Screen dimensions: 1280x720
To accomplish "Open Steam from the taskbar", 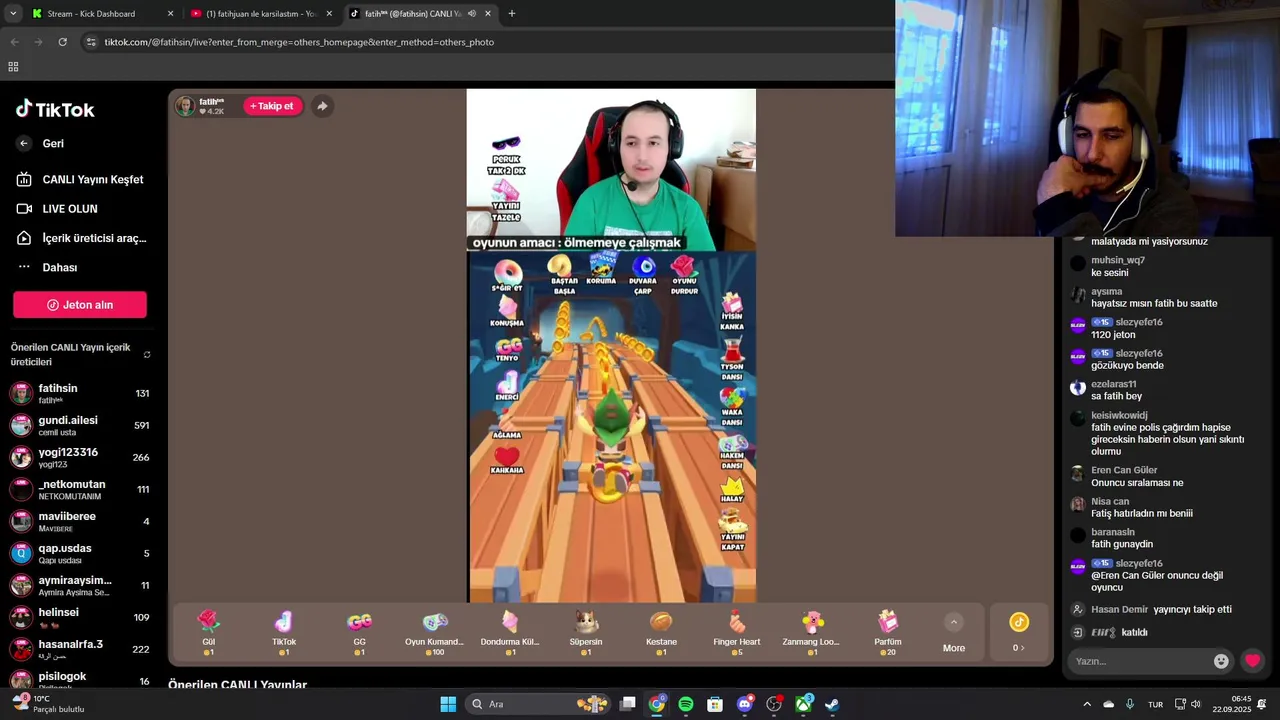I will click(x=832, y=704).
